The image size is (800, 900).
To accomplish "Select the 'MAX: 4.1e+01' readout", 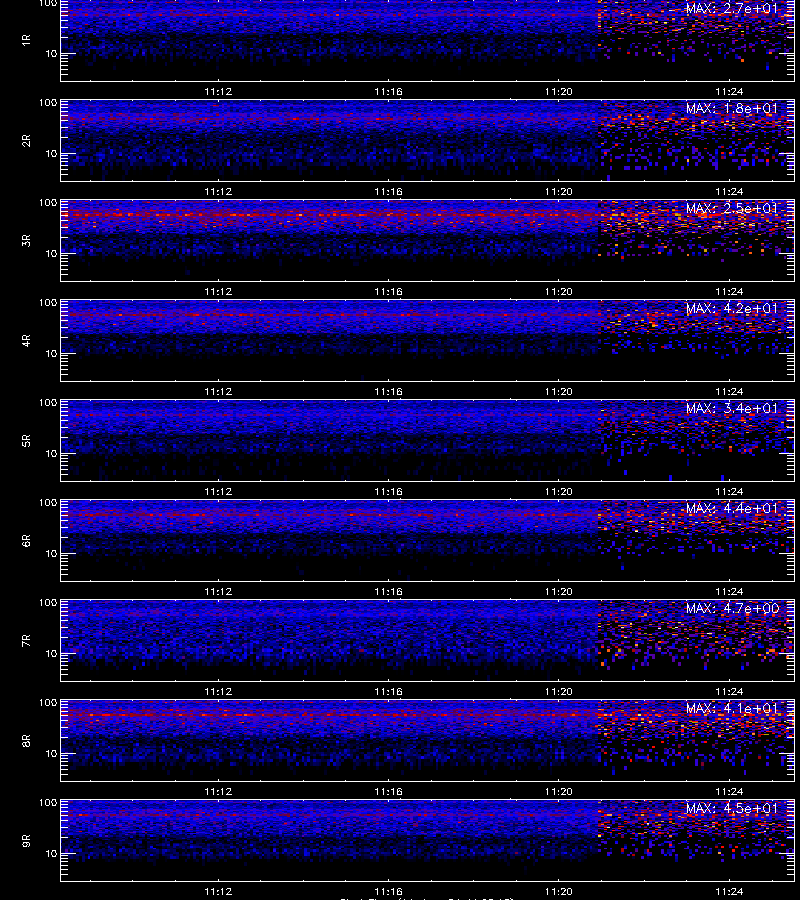I will [x=732, y=708].
